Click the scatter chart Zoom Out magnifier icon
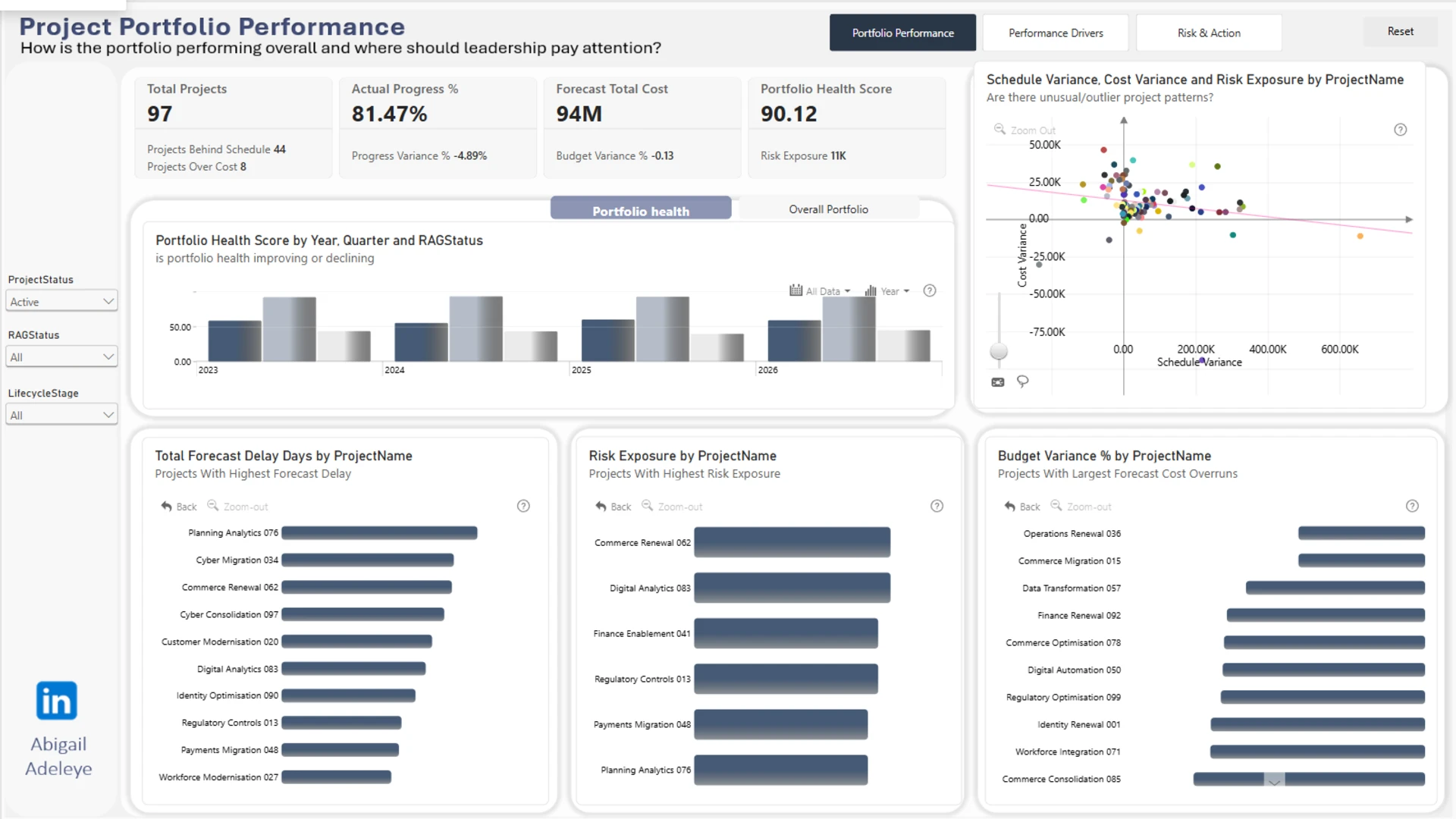Screen dimensions: 1456x819 [999, 130]
